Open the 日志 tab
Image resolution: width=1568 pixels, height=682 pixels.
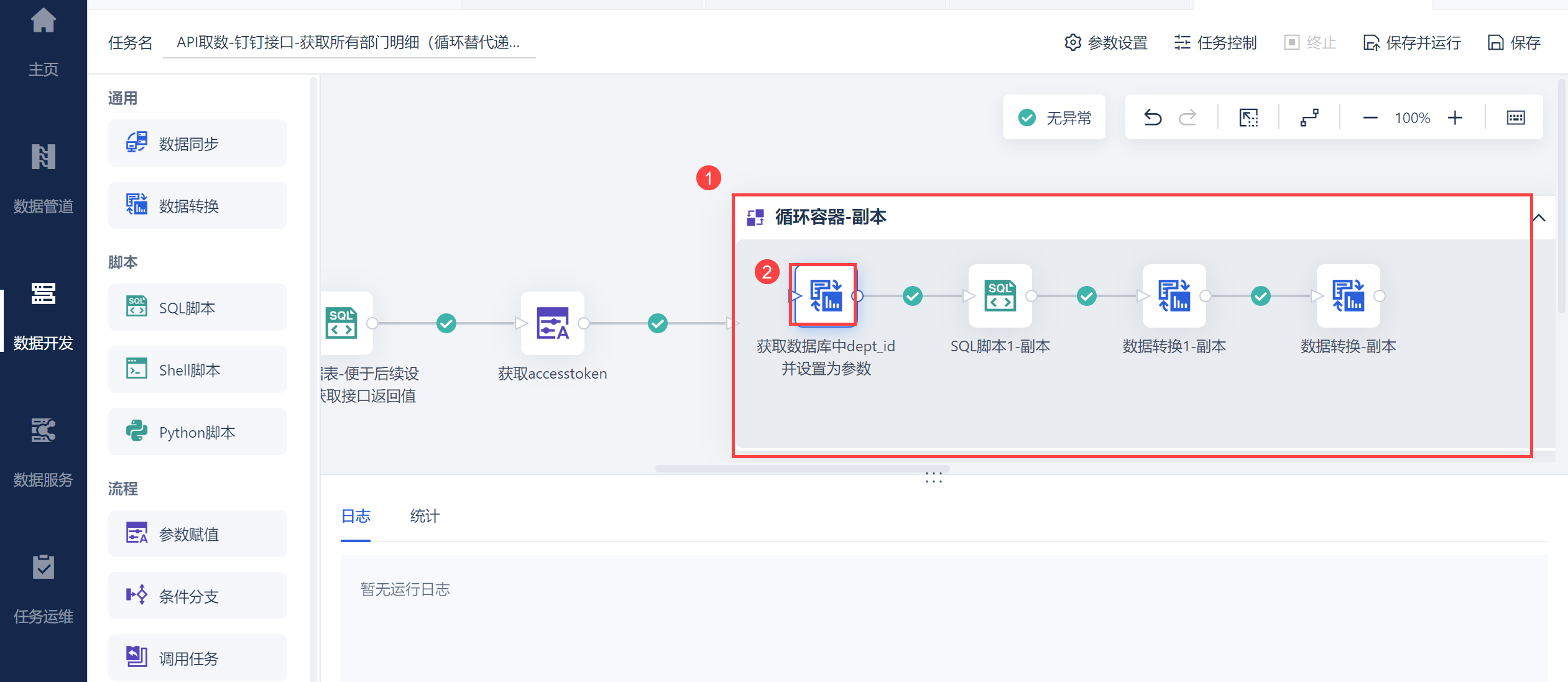(356, 516)
